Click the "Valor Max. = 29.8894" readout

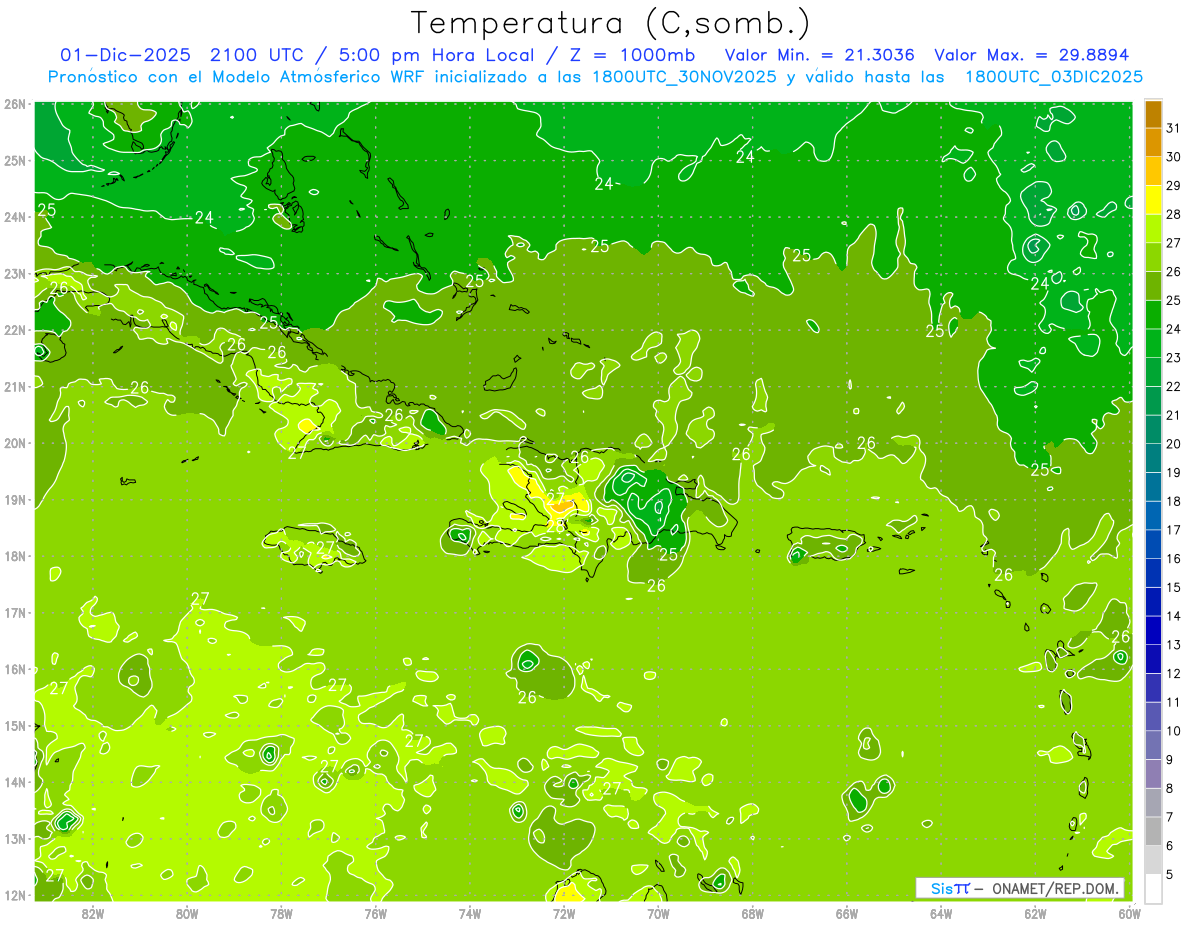[x=1031, y=55]
